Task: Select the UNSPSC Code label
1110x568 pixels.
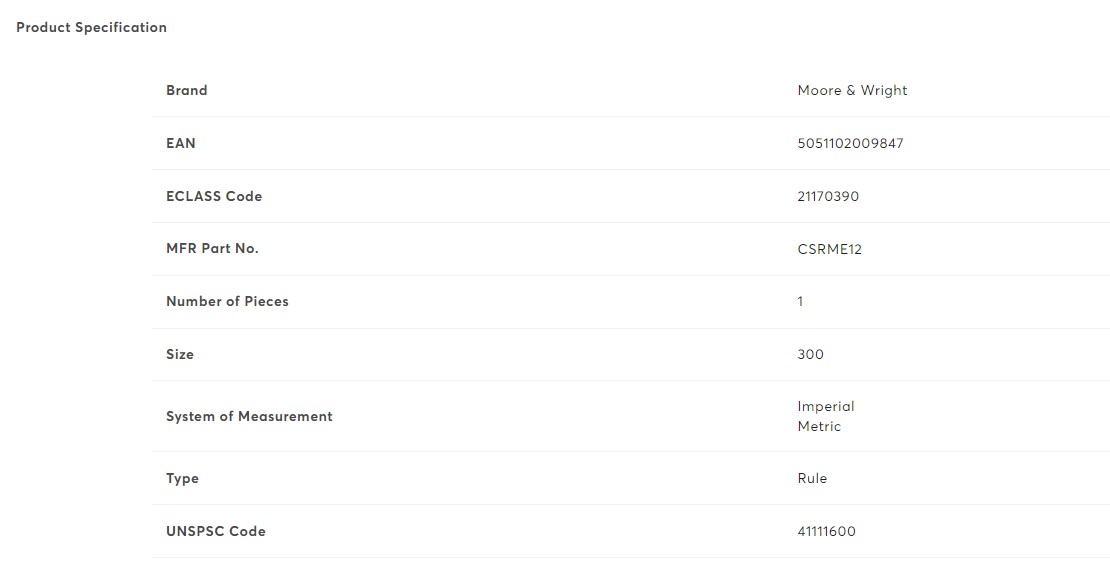Action: (x=216, y=531)
